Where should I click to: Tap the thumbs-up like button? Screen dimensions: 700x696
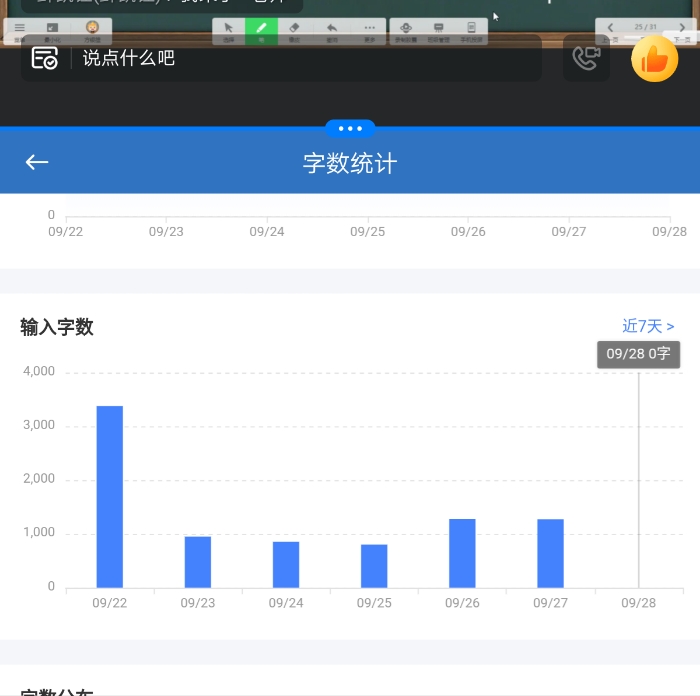655,59
